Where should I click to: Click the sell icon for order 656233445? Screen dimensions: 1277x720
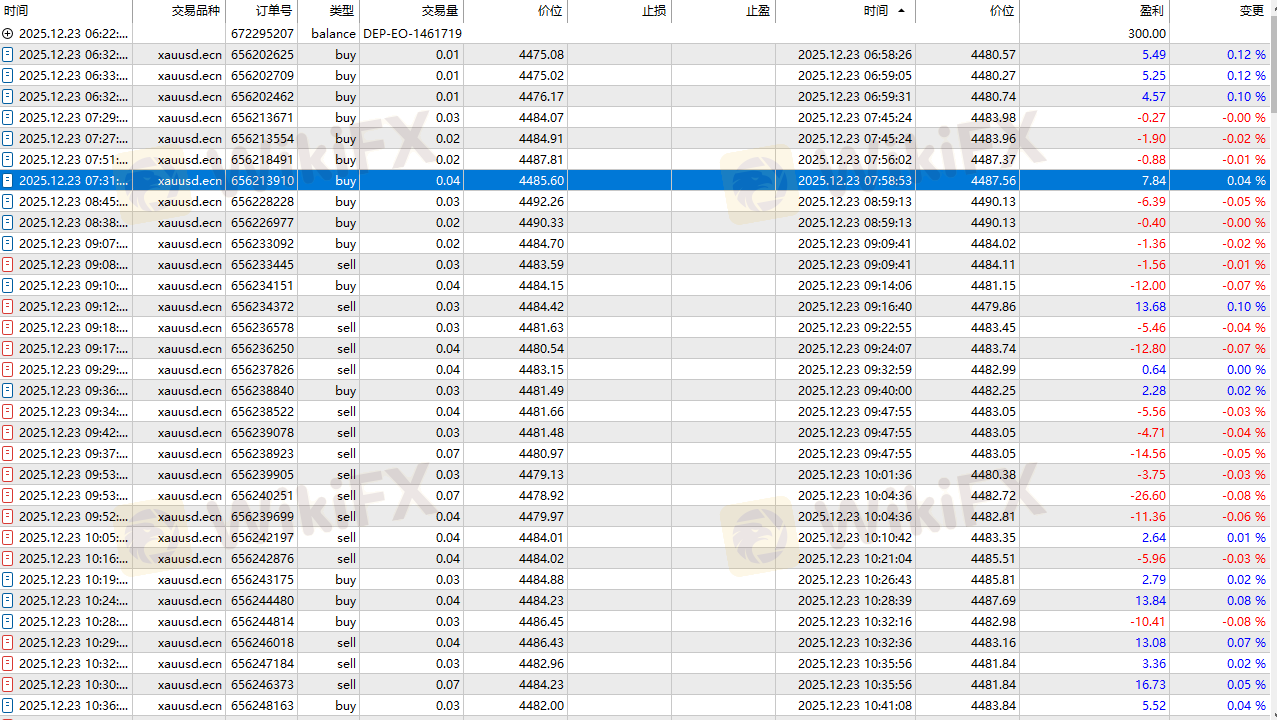[8, 264]
